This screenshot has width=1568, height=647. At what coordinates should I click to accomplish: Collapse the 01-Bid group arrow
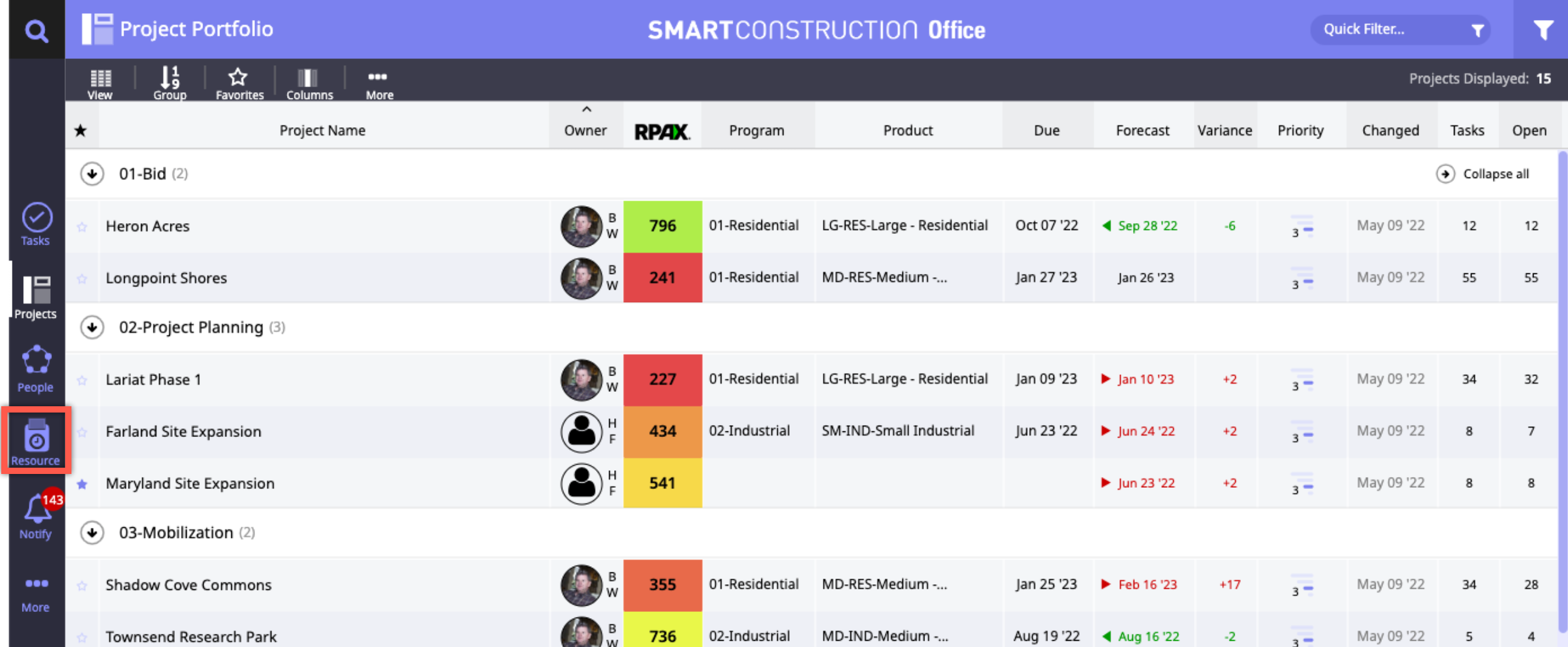click(x=92, y=174)
